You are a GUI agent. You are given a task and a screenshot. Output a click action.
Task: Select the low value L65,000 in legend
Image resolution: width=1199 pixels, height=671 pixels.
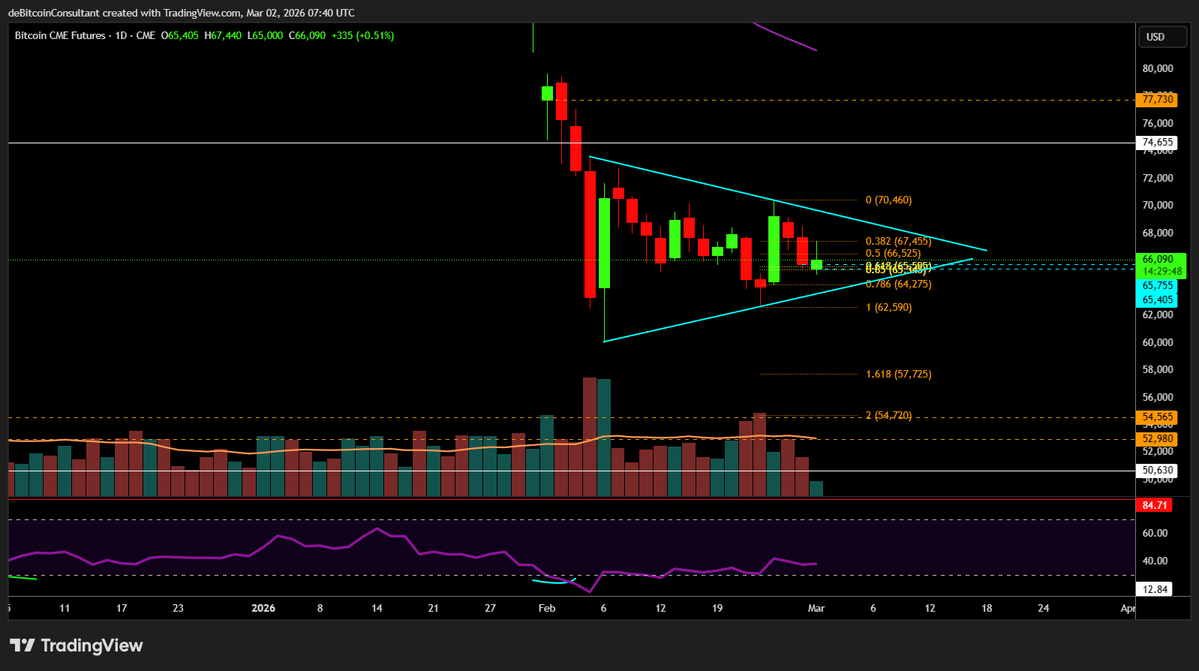[265, 35]
